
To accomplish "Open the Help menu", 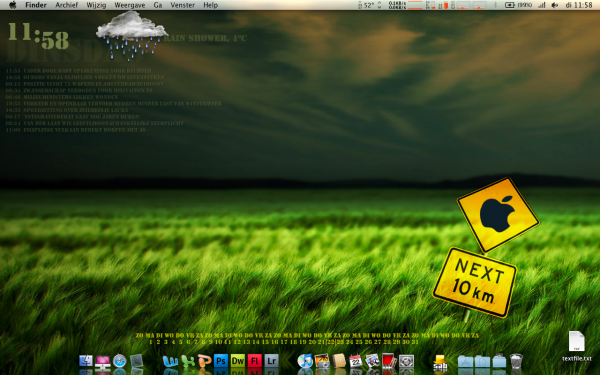I will coord(210,5).
